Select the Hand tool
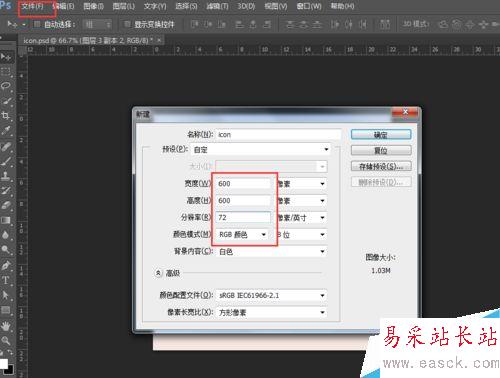 click(x=6, y=326)
